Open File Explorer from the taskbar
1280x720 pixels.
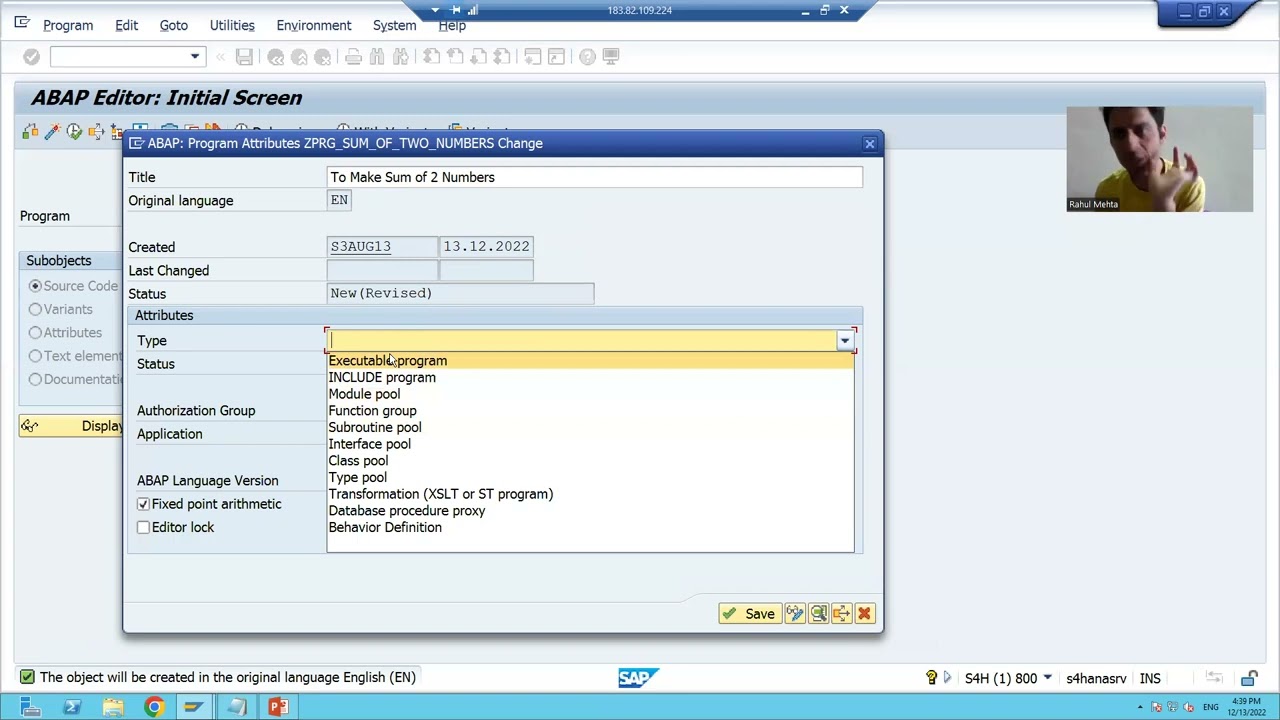(x=112, y=708)
